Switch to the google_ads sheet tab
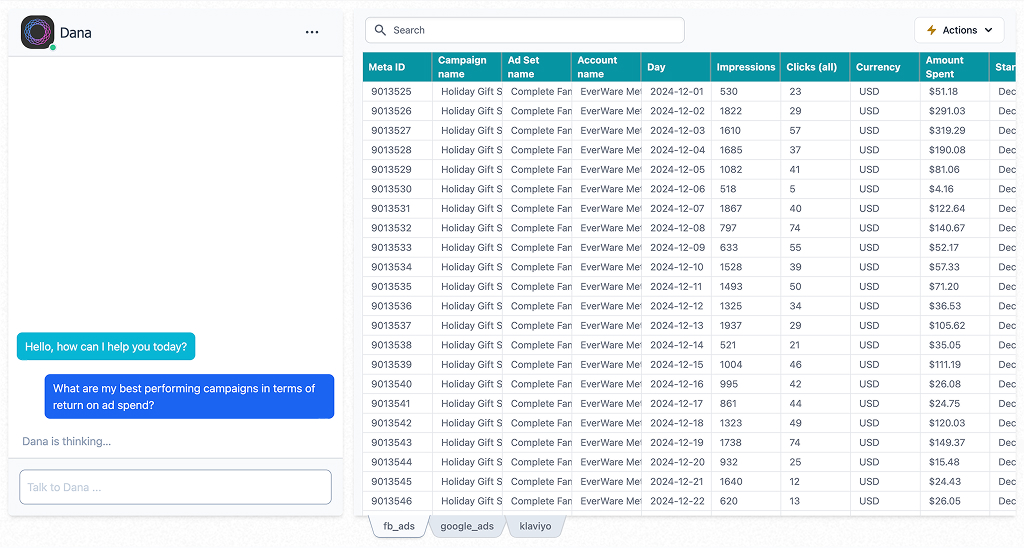Viewport: 1024px width, 548px height. 467,526
